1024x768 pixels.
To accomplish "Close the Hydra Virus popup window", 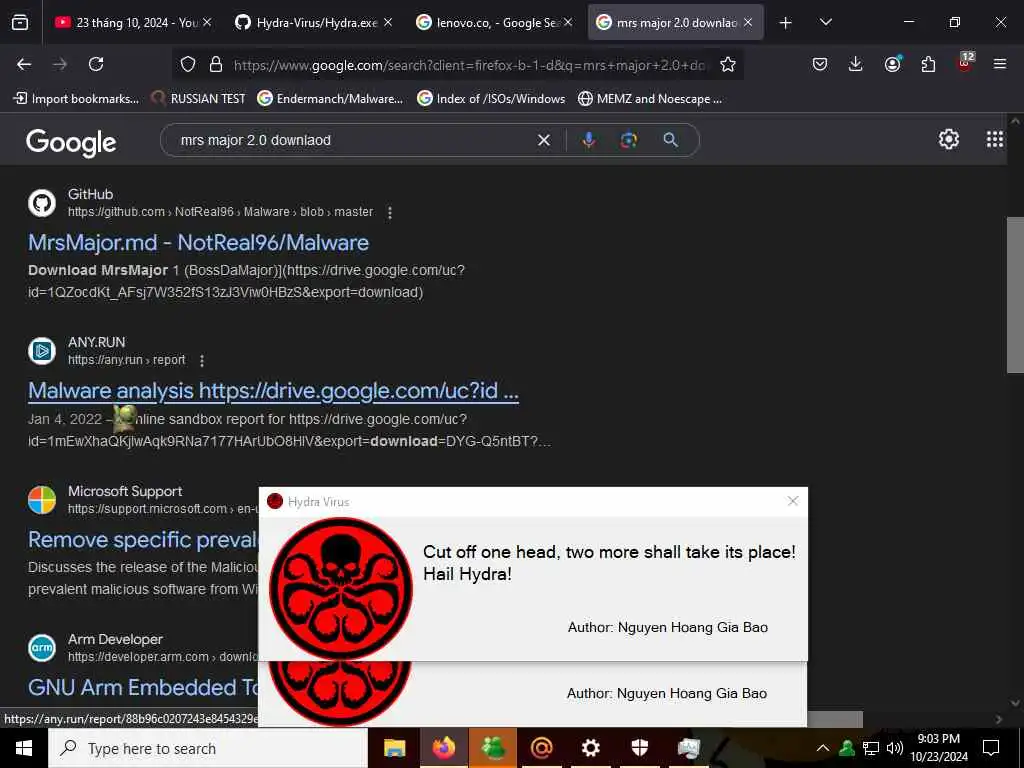I will click(x=793, y=501).
